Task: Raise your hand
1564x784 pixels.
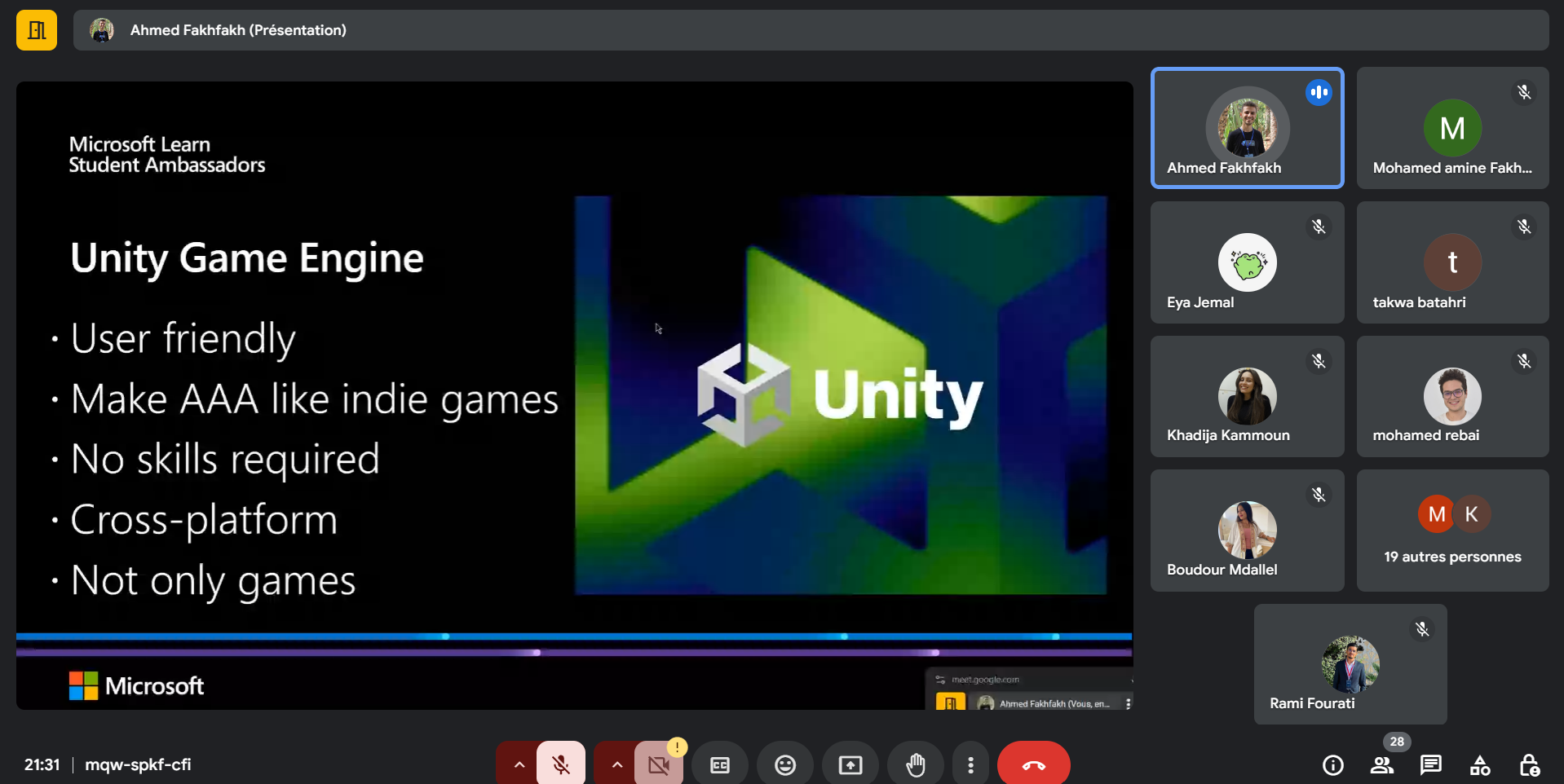Action: (x=916, y=764)
